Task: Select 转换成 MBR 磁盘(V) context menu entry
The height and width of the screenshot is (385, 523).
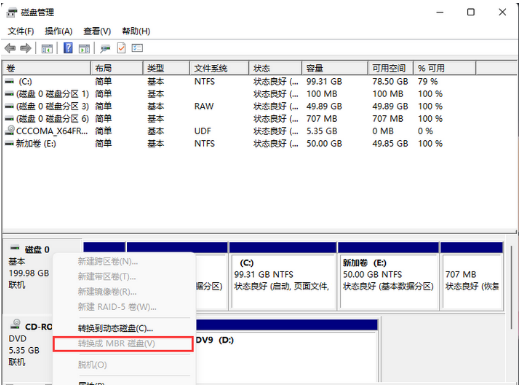Action: coord(123,344)
